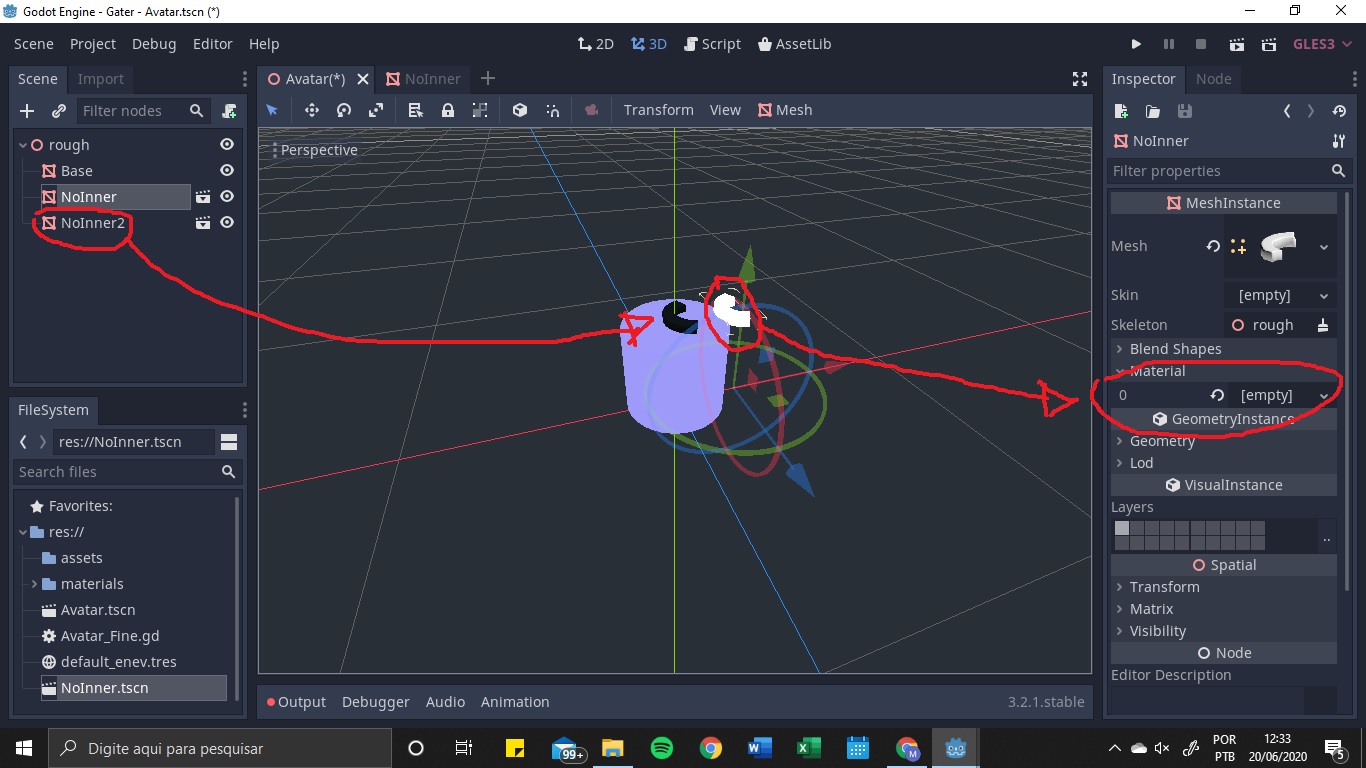Toggle the camera preview icon in 3D toolbar

coord(590,110)
